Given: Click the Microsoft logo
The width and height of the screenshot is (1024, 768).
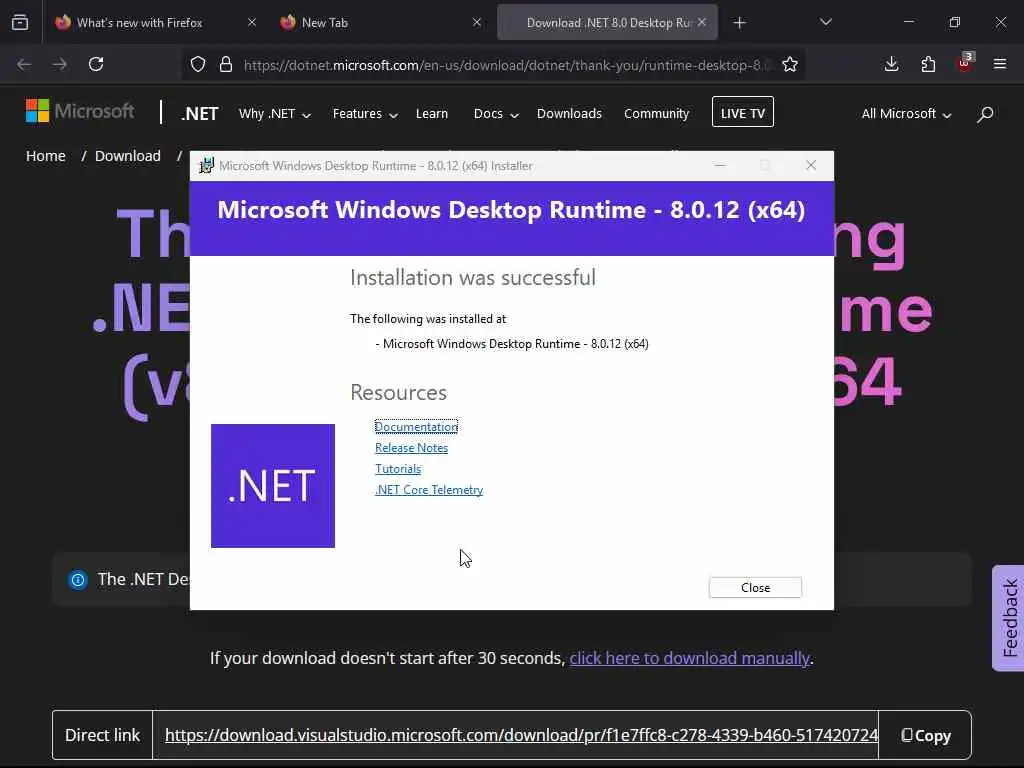Looking at the screenshot, I should point(80,111).
